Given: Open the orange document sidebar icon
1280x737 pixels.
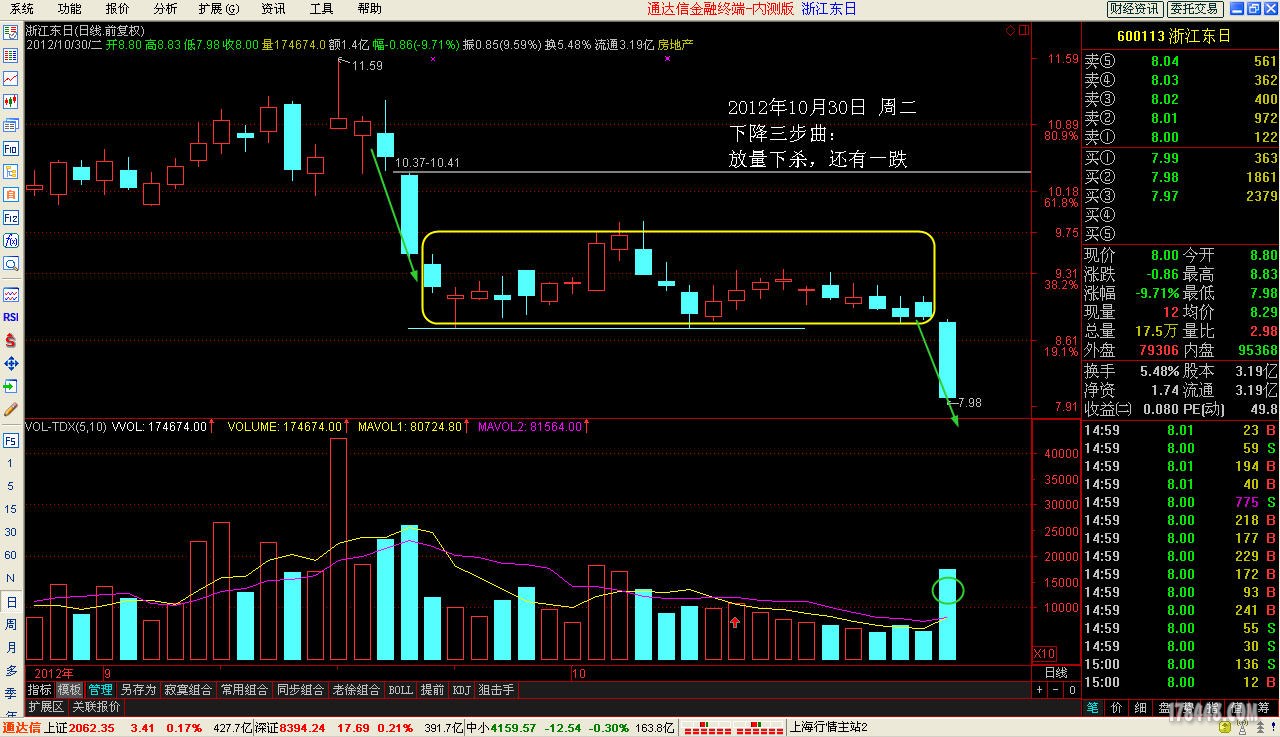Looking at the screenshot, I should pos(11,194).
